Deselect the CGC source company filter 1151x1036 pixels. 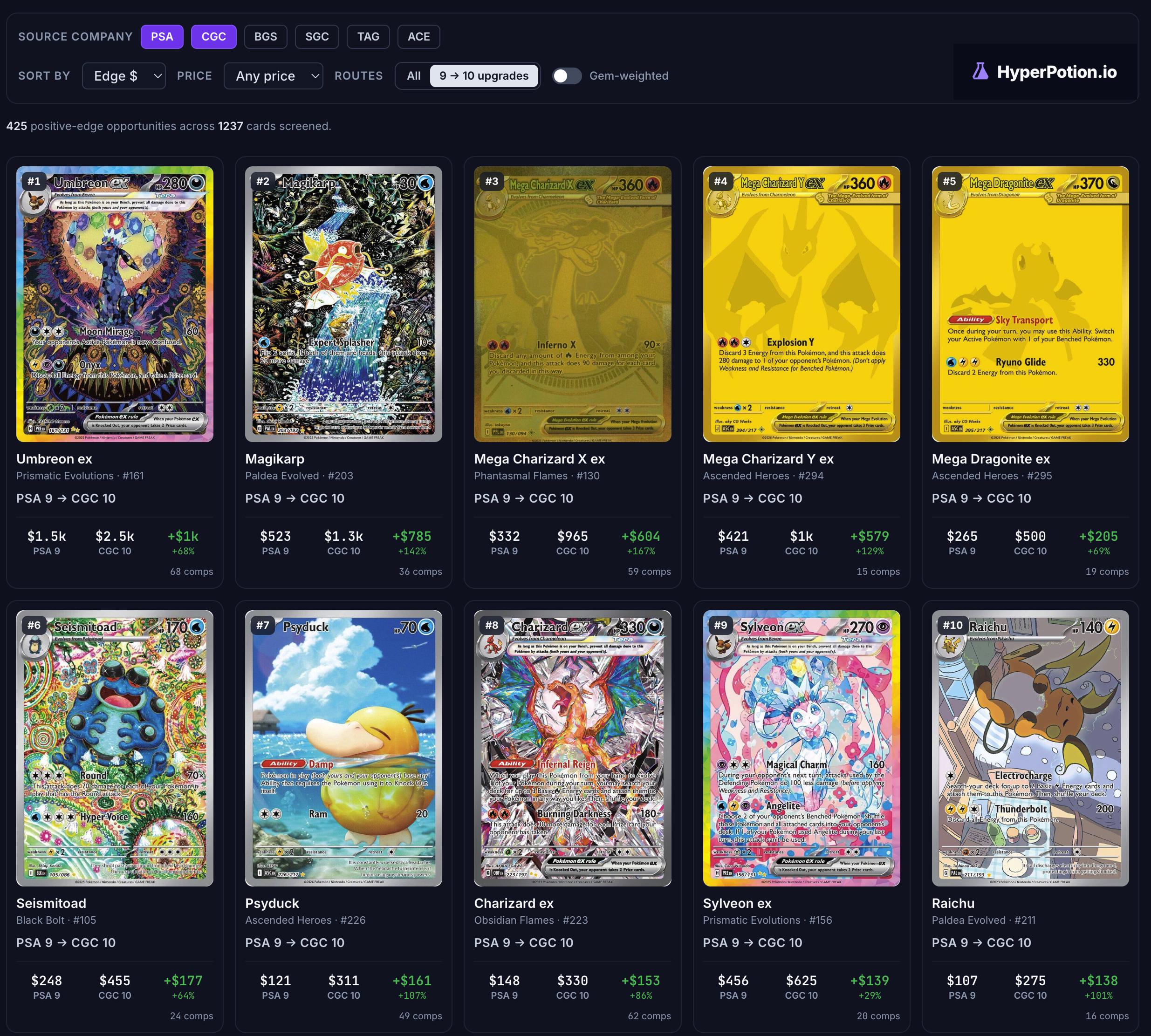tap(213, 36)
